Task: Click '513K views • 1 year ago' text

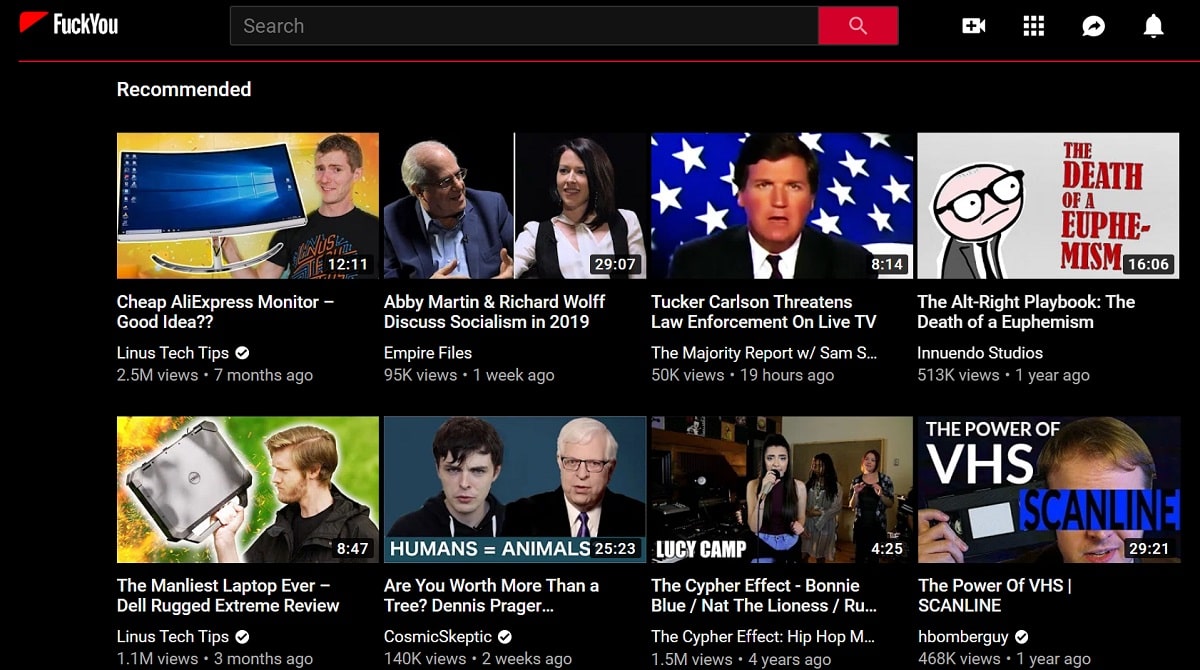Action: tap(1003, 376)
